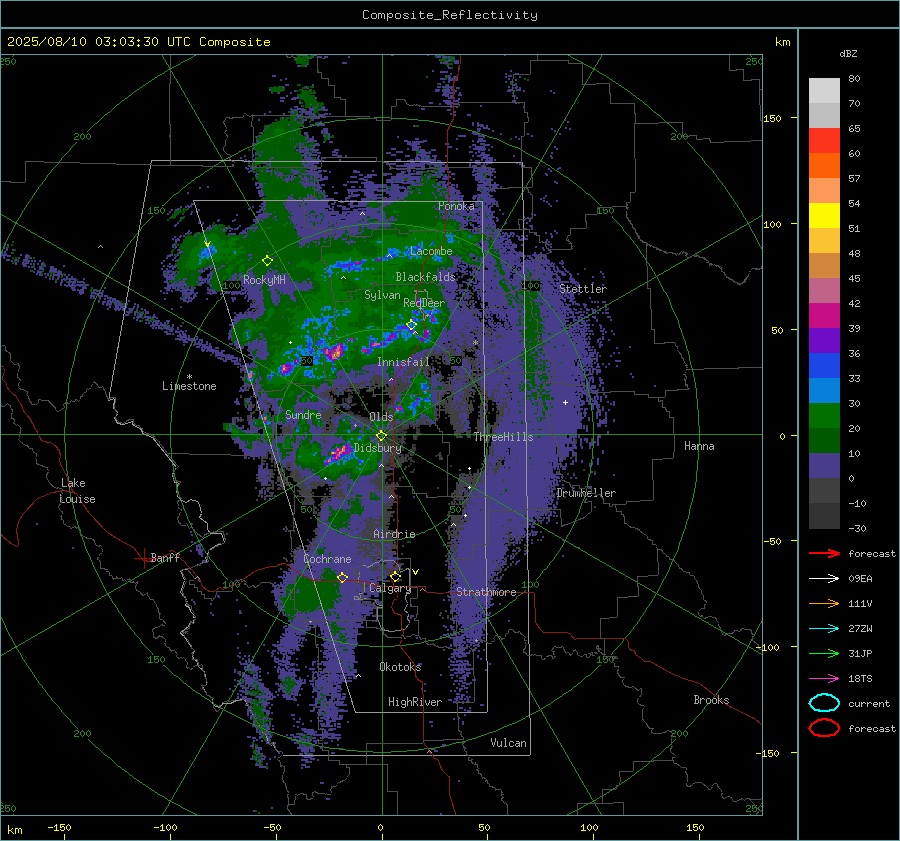Click the Drumheller town label
900x841 pixels.
(586, 493)
